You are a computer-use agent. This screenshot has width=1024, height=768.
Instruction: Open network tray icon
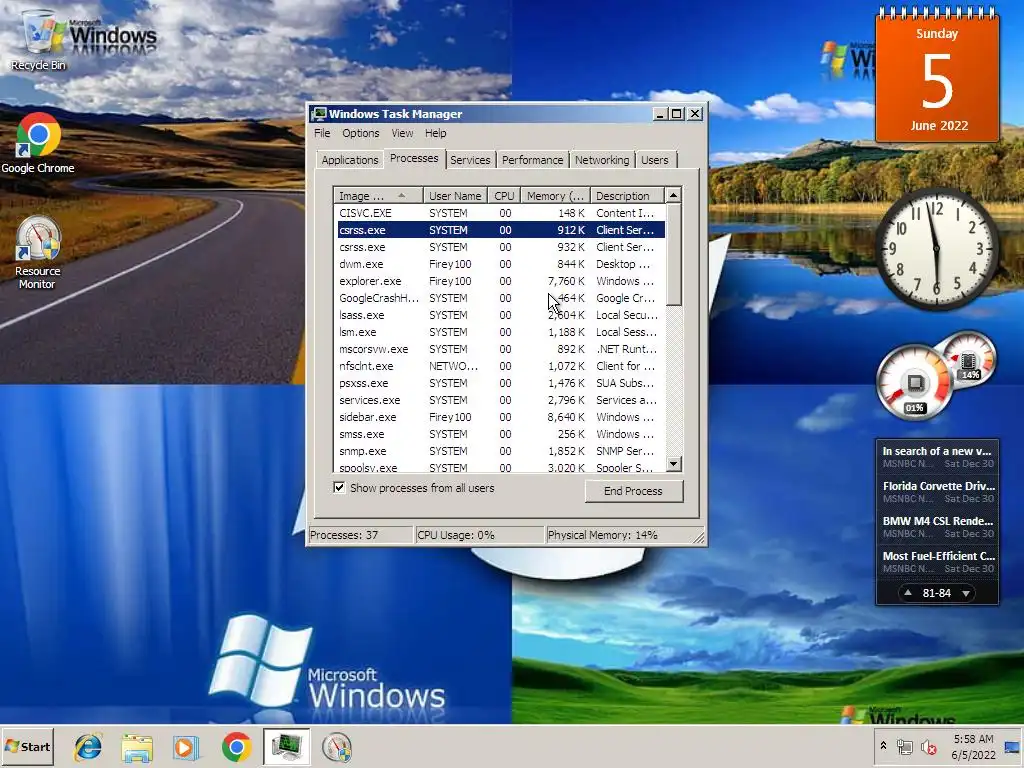click(904, 746)
